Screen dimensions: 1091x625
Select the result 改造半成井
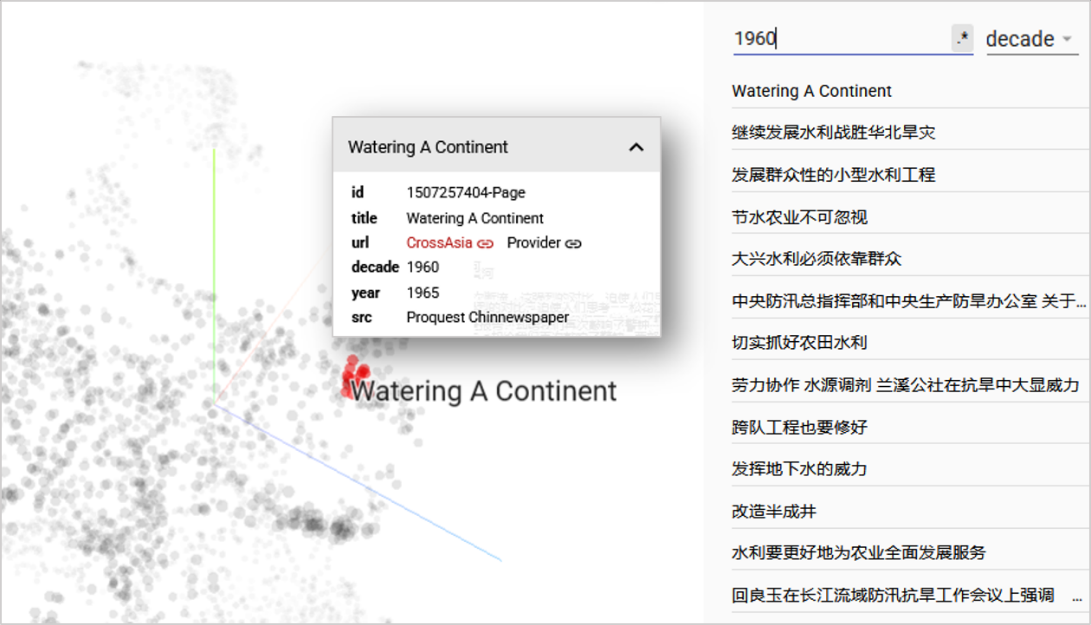tap(774, 511)
